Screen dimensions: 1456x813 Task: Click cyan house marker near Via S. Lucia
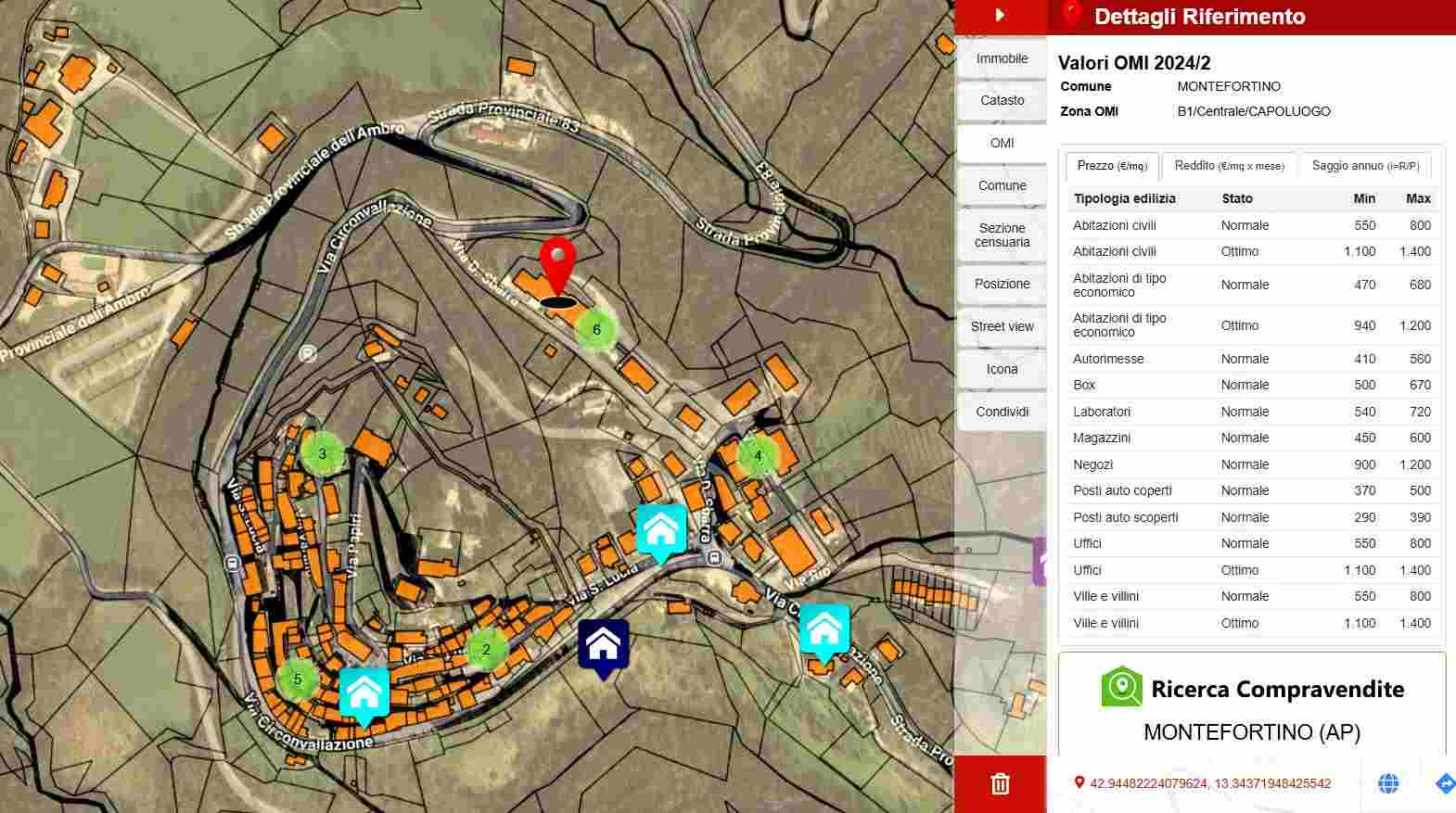pos(660,530)
